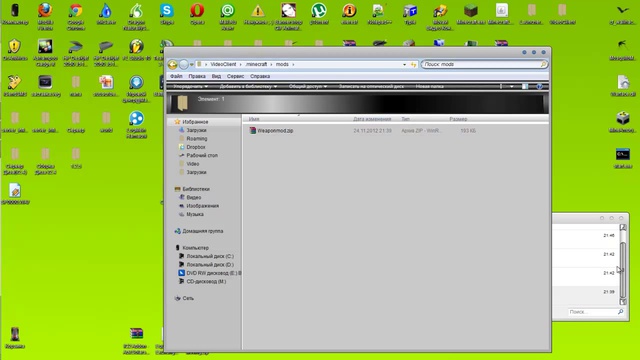
Task: Expand the Общий доступ dropdown
Action: click(308, 87)
